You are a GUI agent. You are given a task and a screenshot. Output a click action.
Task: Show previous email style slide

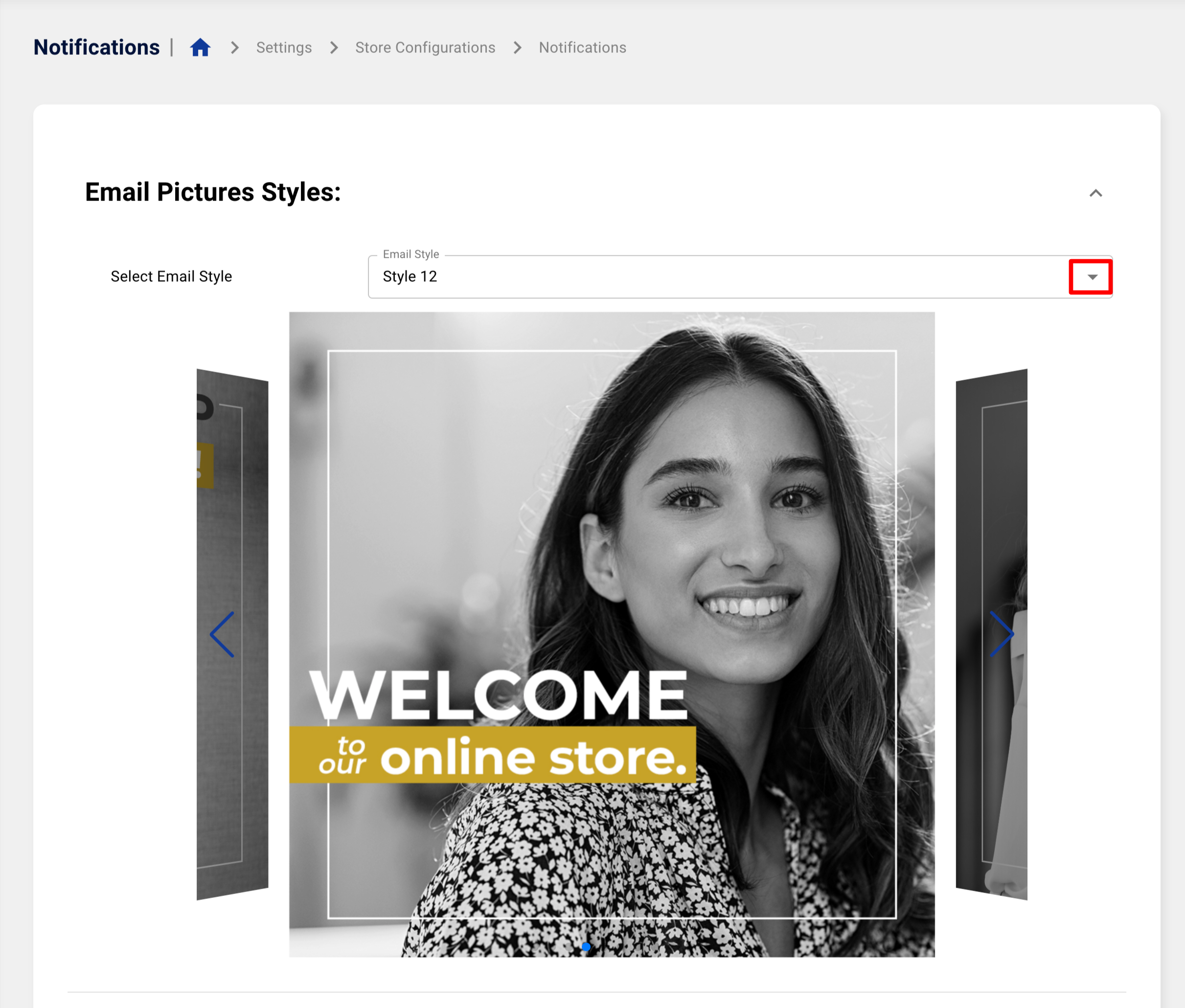click(222, 634)
